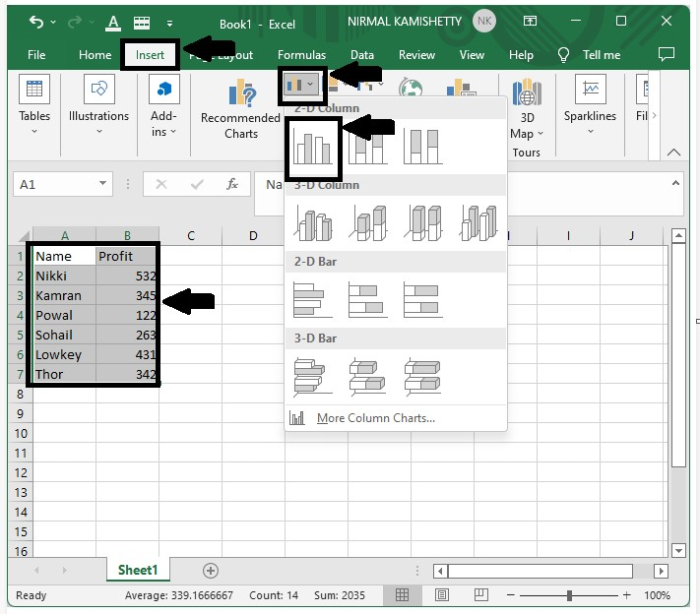Select the 2-D Stacked Bar chart
The width and height of the screenshot is (700, 614).
368,300
